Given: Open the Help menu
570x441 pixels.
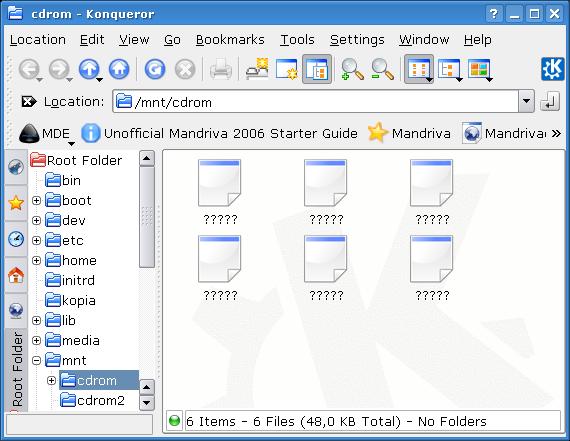Looking at the screenshot, I should click(478, 40).
